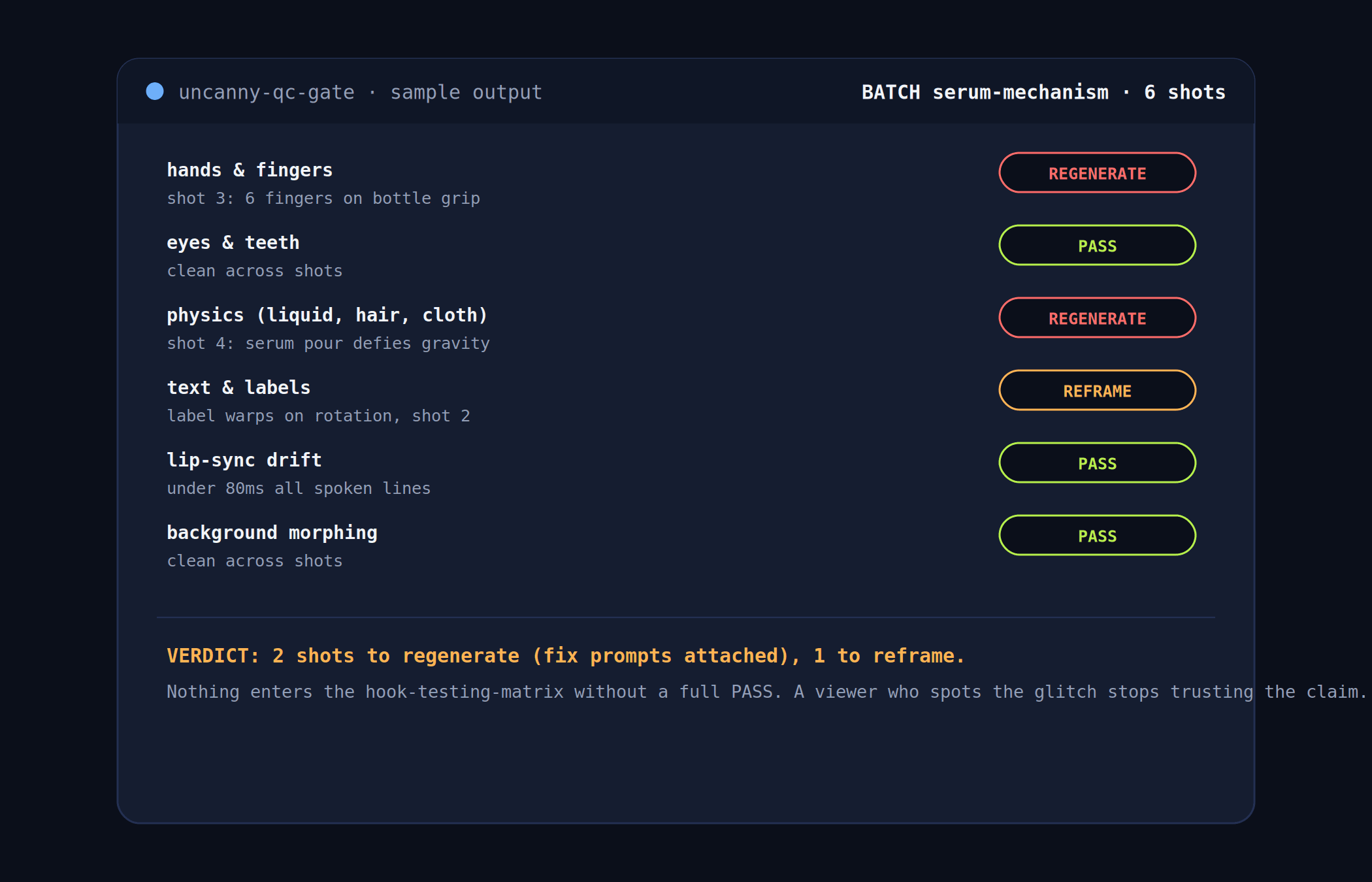This screenshot has width=1372, height=882.
Task: Click REFRAME for text & labels
Action: click(1097, 390)
